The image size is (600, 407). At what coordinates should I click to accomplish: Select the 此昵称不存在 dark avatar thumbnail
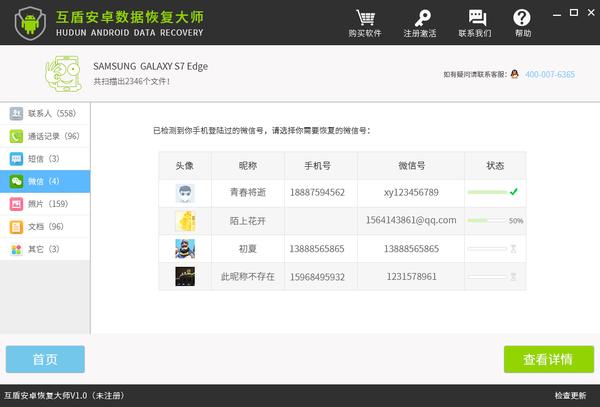(185, 276)
